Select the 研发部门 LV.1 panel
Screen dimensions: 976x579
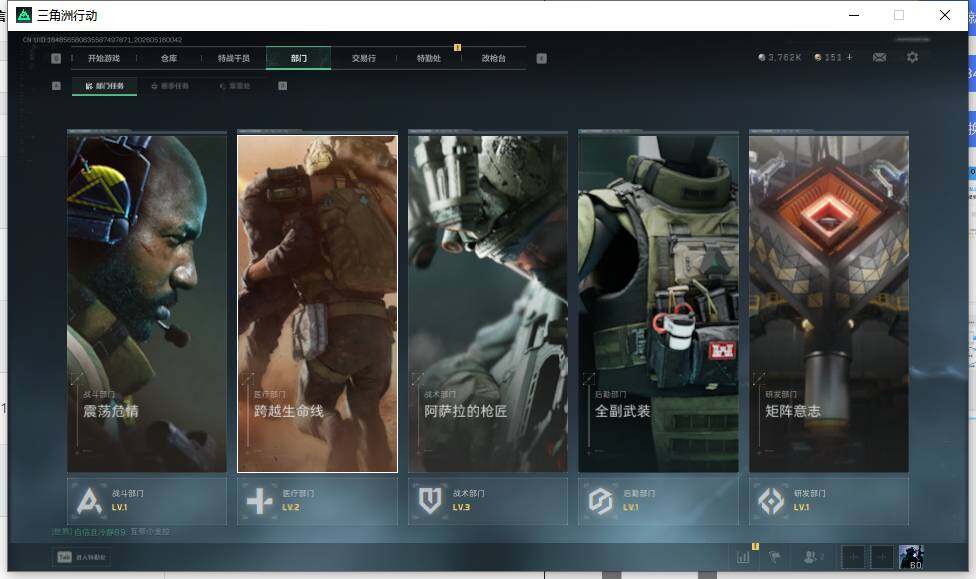click(x=829, y=501)
